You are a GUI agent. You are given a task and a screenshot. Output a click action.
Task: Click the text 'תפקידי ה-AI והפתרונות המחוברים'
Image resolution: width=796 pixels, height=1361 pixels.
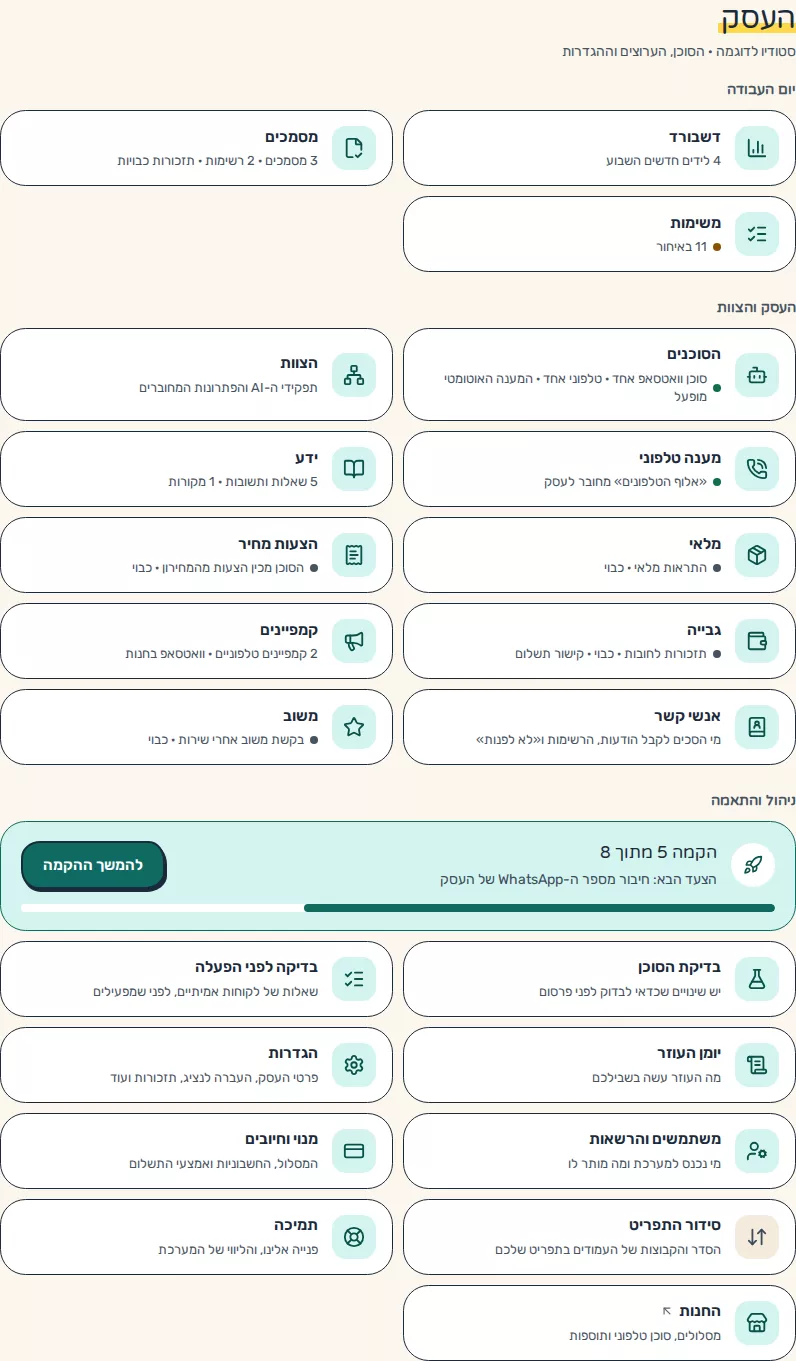[x=228, y=387]
